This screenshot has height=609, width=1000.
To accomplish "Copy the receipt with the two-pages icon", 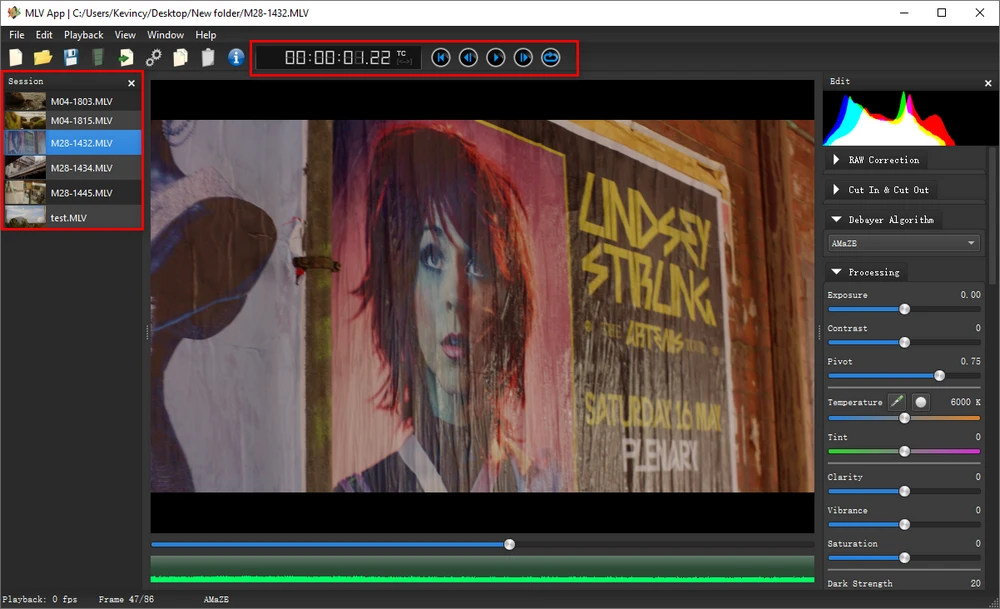I will [x=180, y=57].
